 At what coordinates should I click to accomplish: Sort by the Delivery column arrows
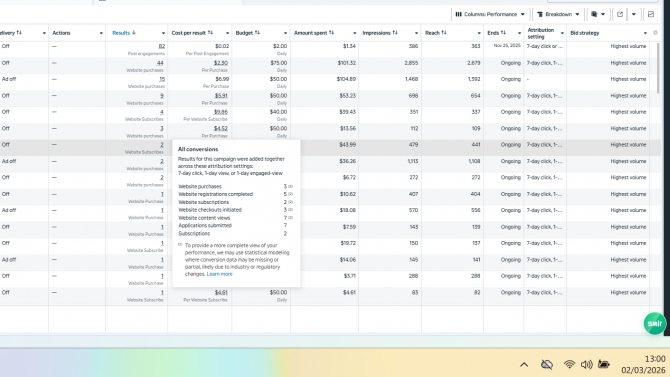(x=19, y=32)
